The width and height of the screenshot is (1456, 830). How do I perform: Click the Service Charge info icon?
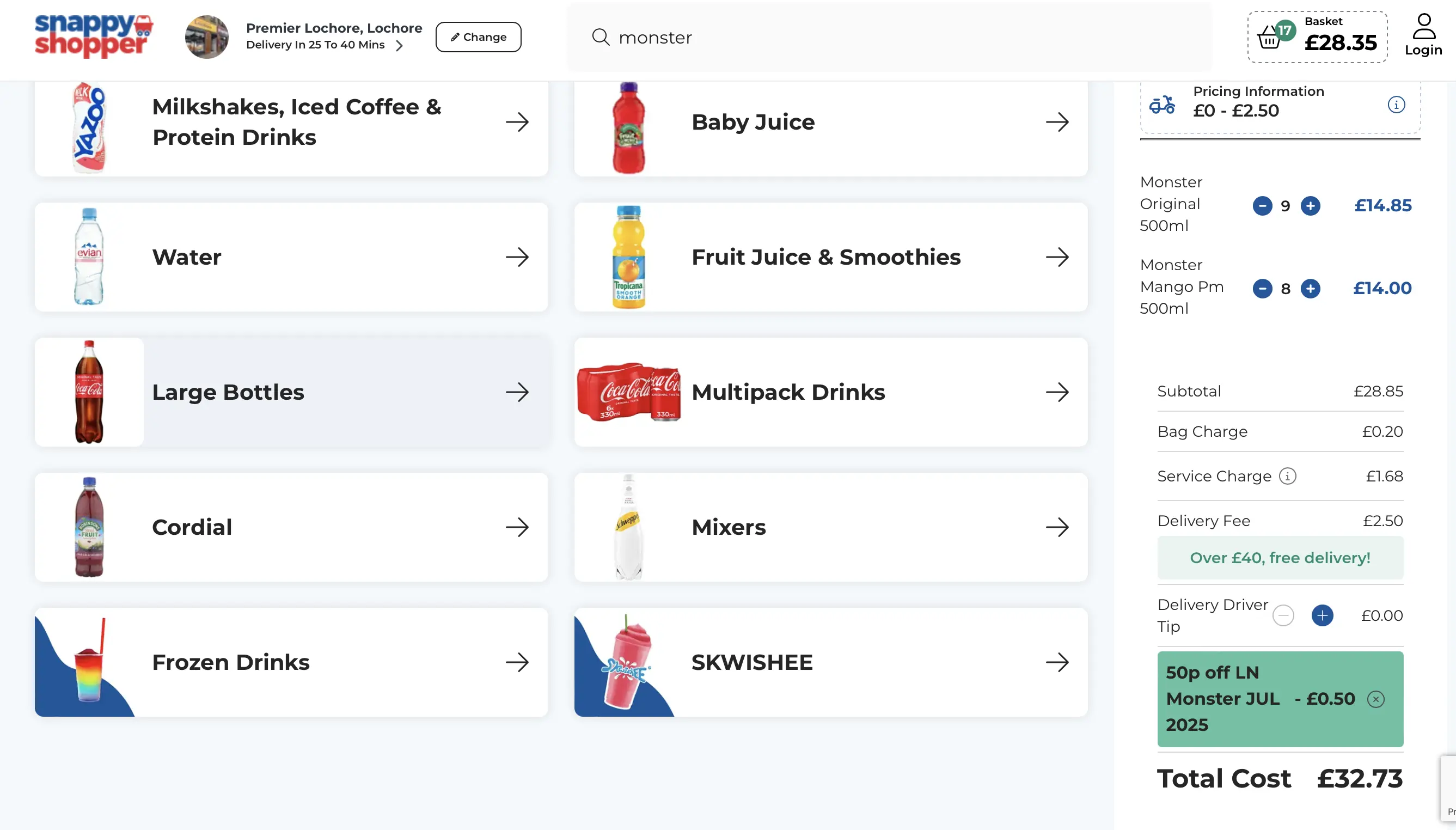coord(1287,475)
